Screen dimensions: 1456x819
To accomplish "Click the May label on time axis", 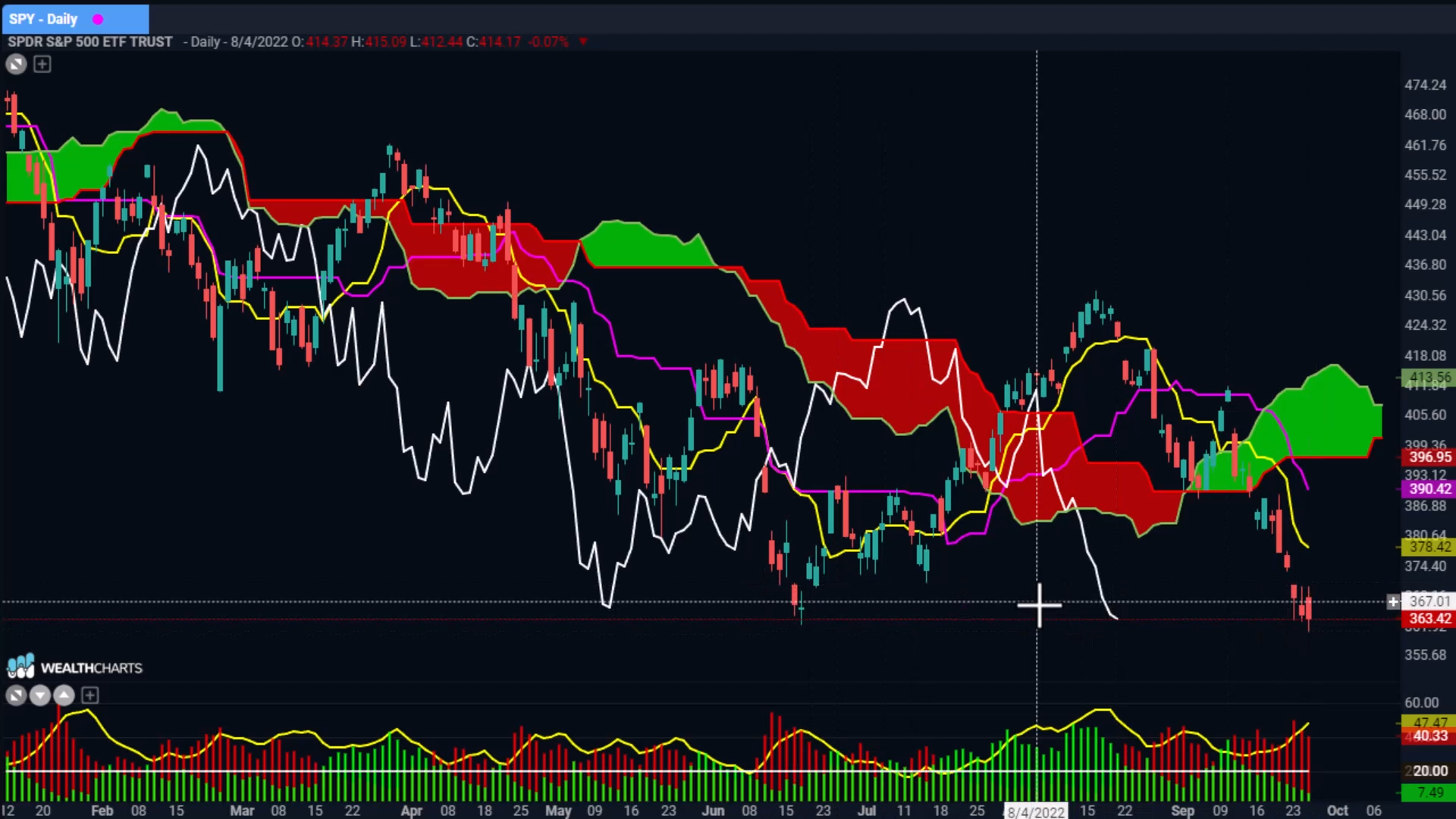I will click(558, 811).
